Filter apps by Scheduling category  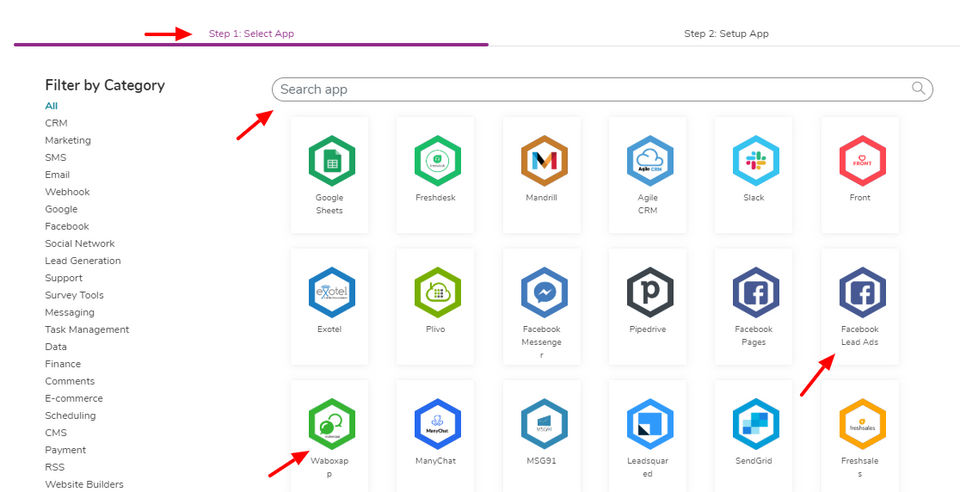pos(70,416)
